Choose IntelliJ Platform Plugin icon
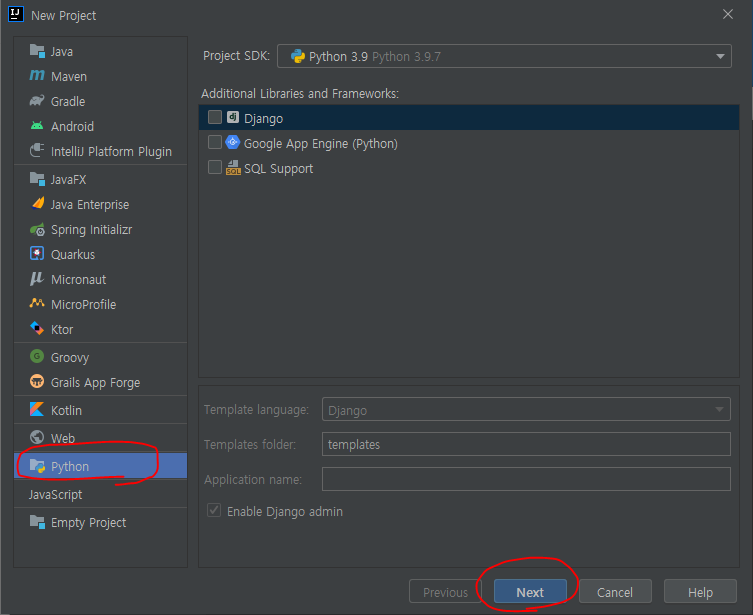Viewport: 753px width, 615px height. (37, 151)
